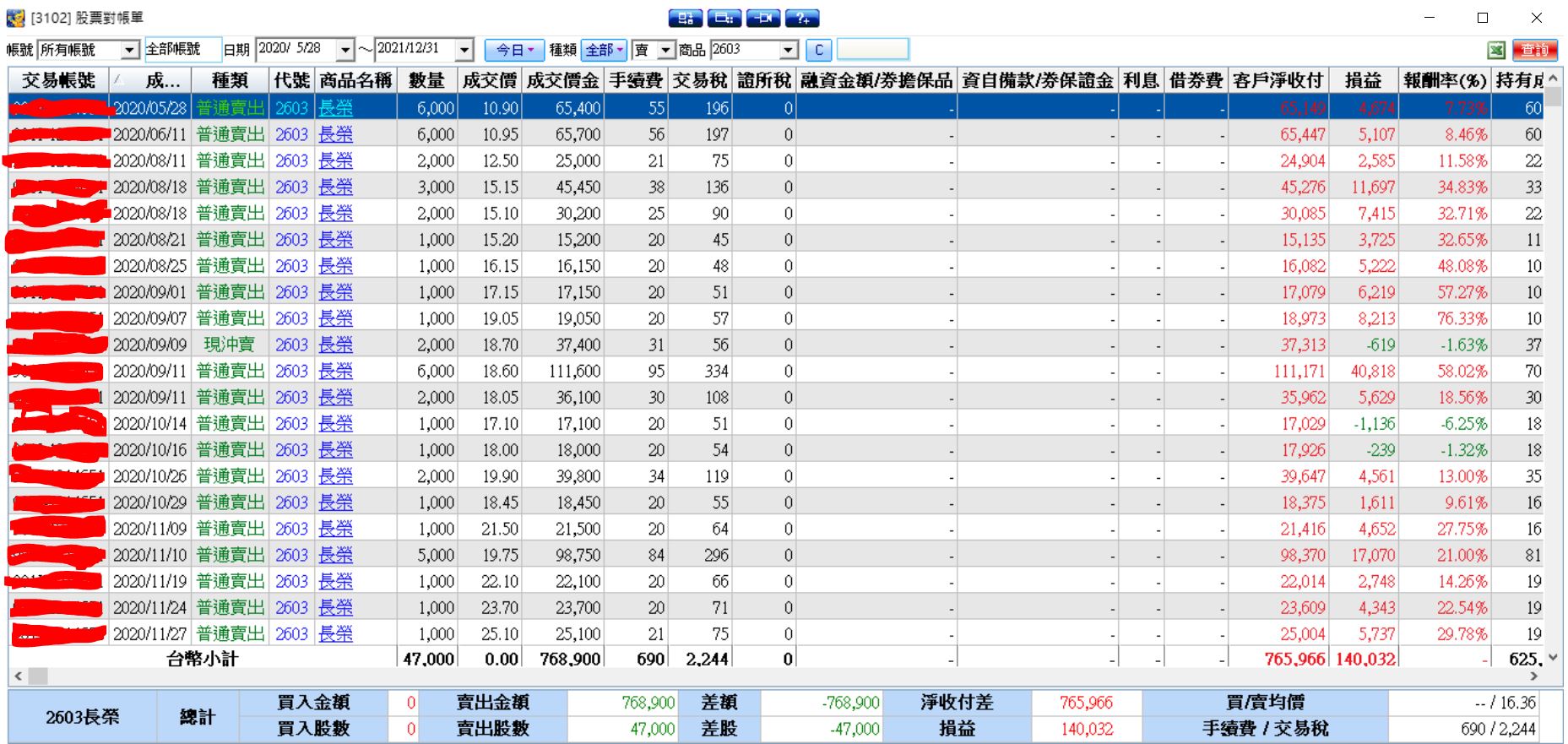Click the second blue window toolbar icon
Viewport: 1568px width, 744px height.
click(x=724, y=19)
